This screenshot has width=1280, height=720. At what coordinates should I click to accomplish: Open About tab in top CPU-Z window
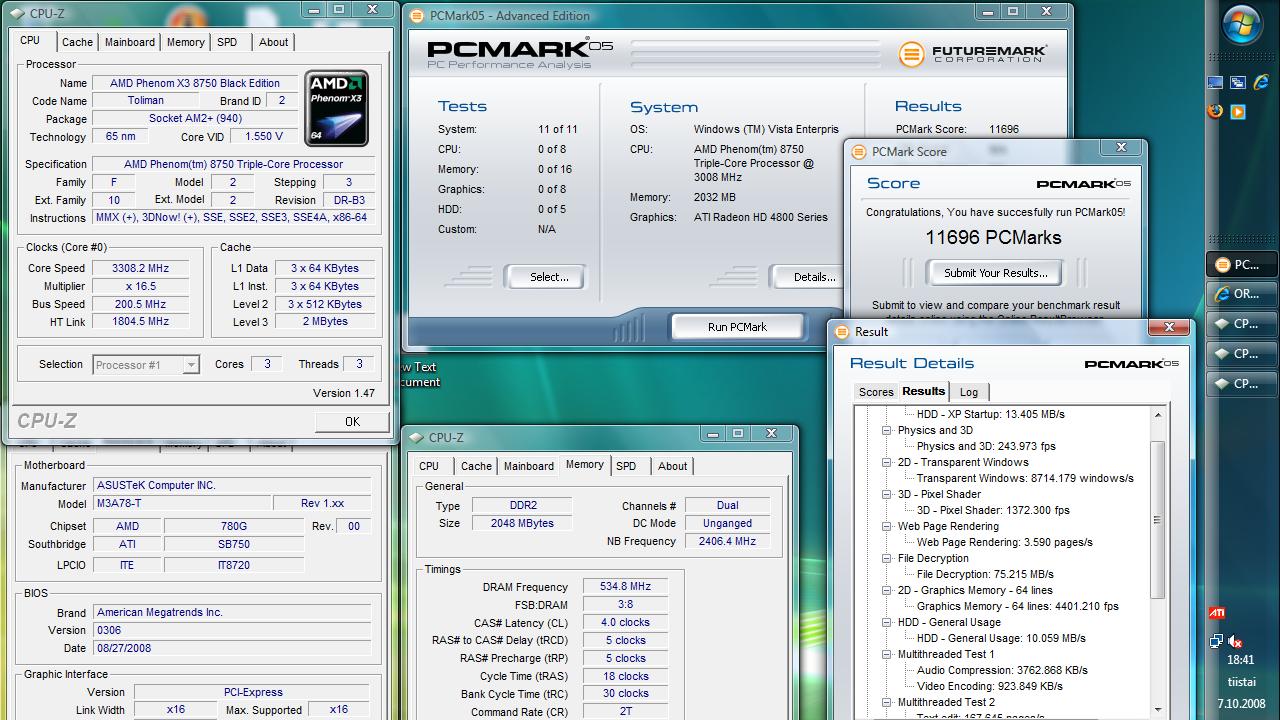pos(273,42)
